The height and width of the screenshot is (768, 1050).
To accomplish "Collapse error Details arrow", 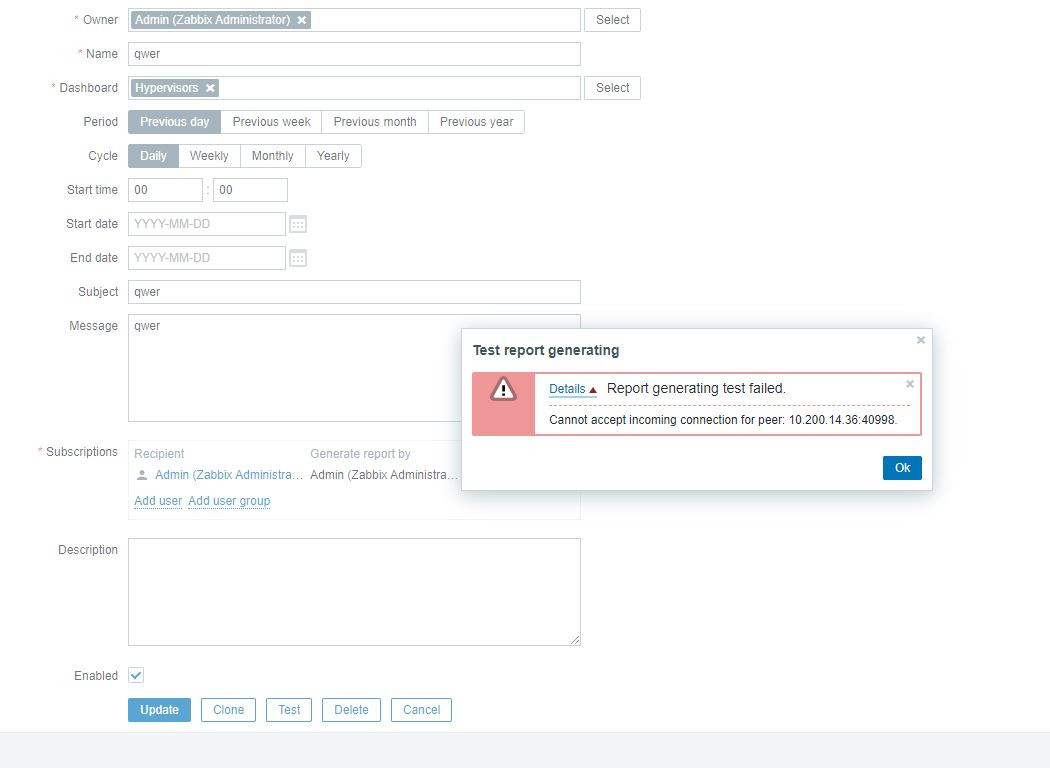I will [x=593, y=390].
